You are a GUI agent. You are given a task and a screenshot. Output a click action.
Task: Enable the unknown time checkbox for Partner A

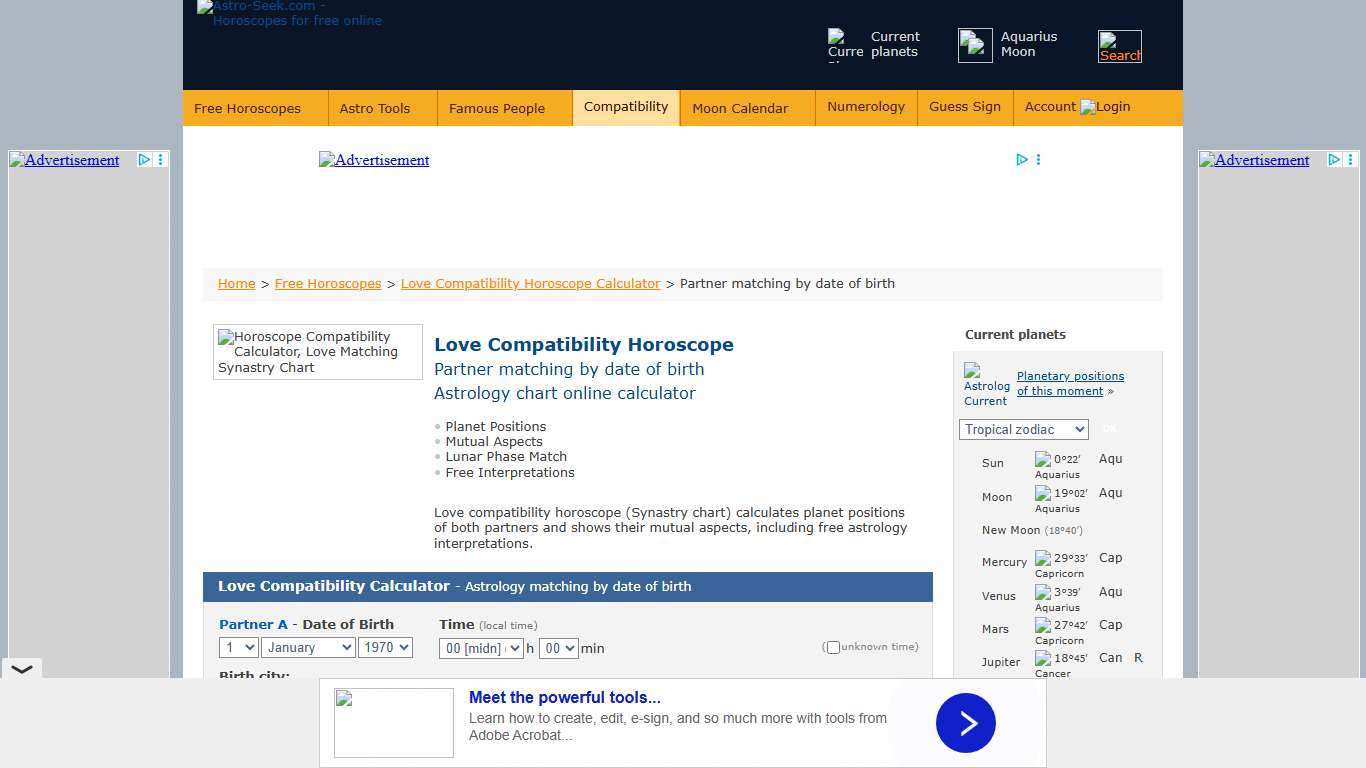coord(833,647)
